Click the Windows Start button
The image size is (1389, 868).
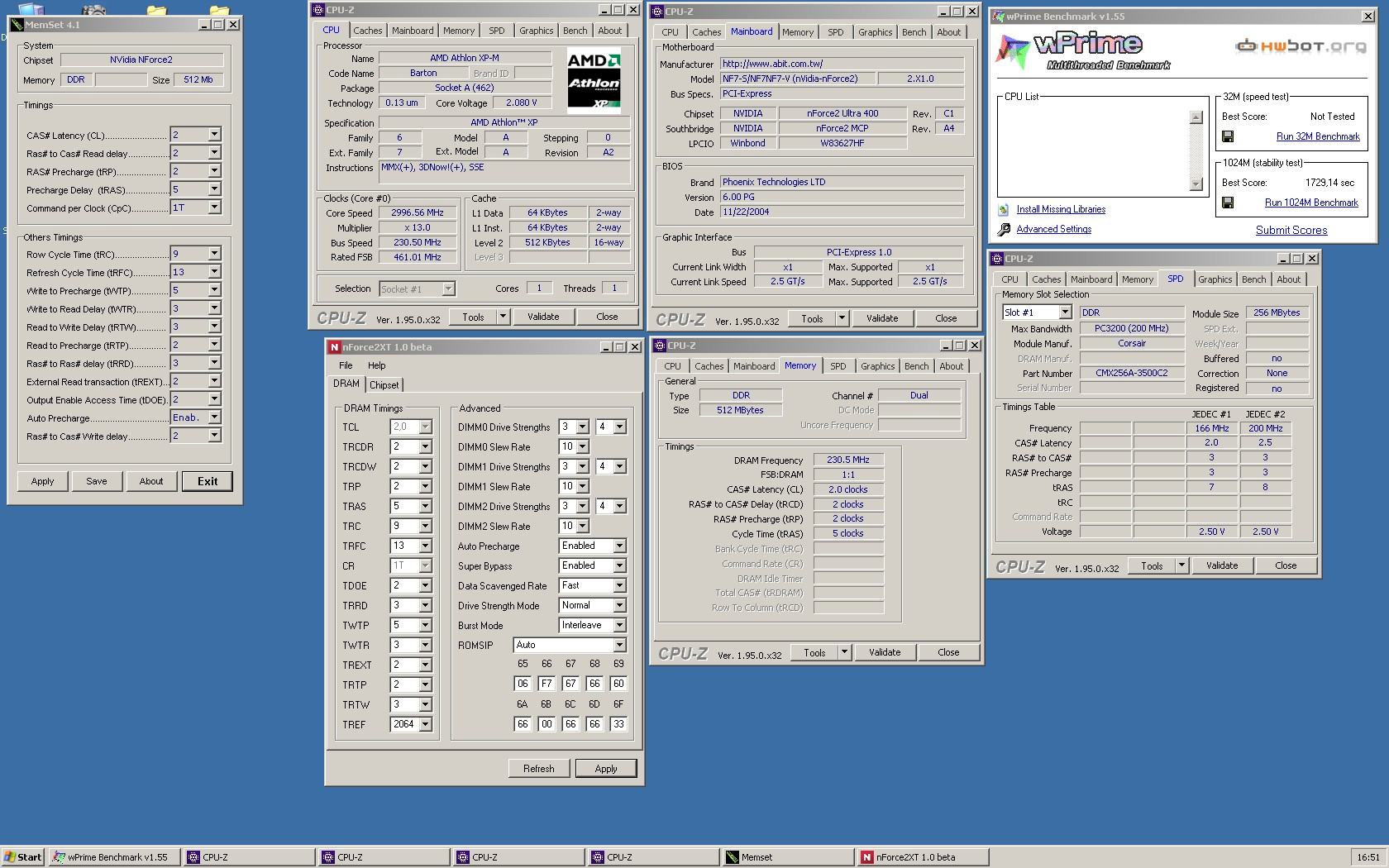[x=22, y=857]
